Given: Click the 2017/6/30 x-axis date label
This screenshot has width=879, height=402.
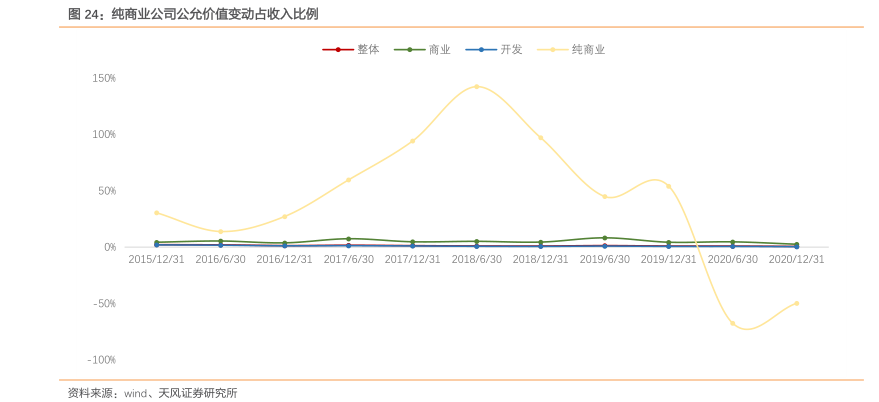Looking at the screenshot, I should 348,259.
